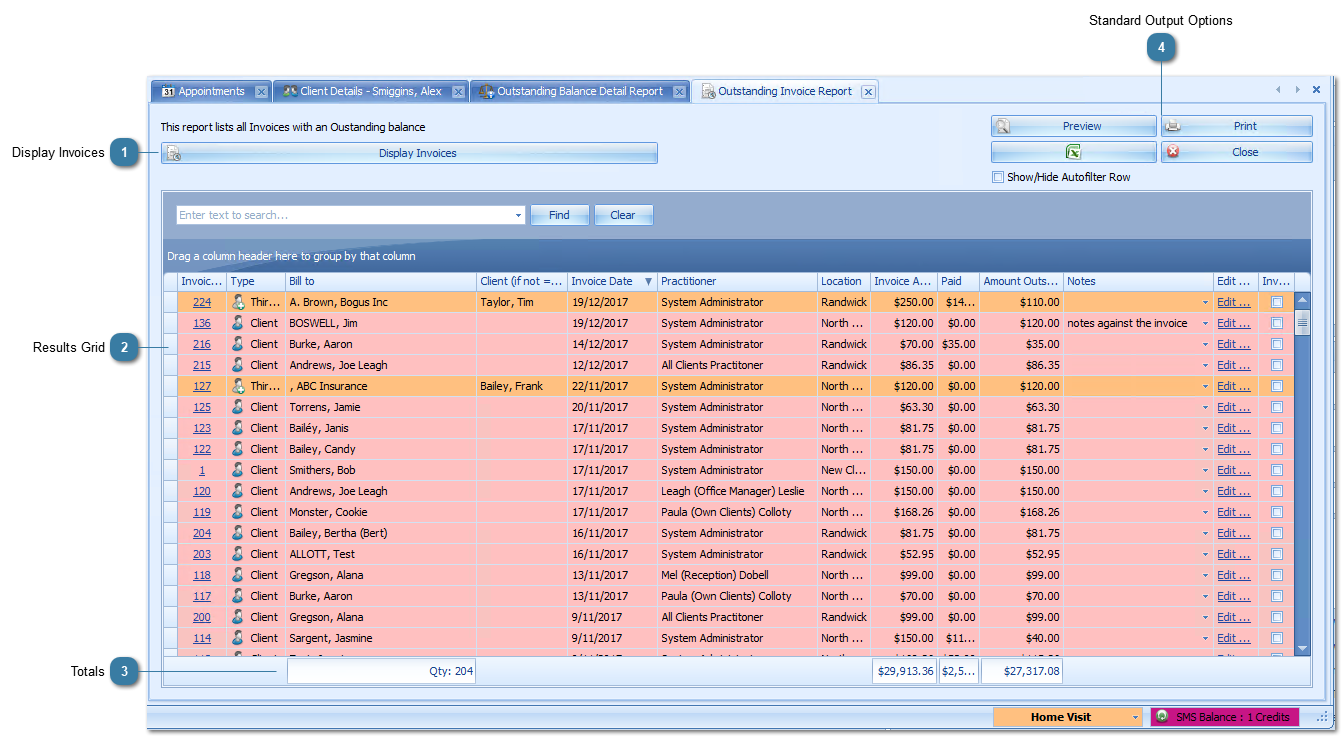The image size is (1344, 739).
Task: Click the client icon in ALLOTT, Test row
Action: 238,554
